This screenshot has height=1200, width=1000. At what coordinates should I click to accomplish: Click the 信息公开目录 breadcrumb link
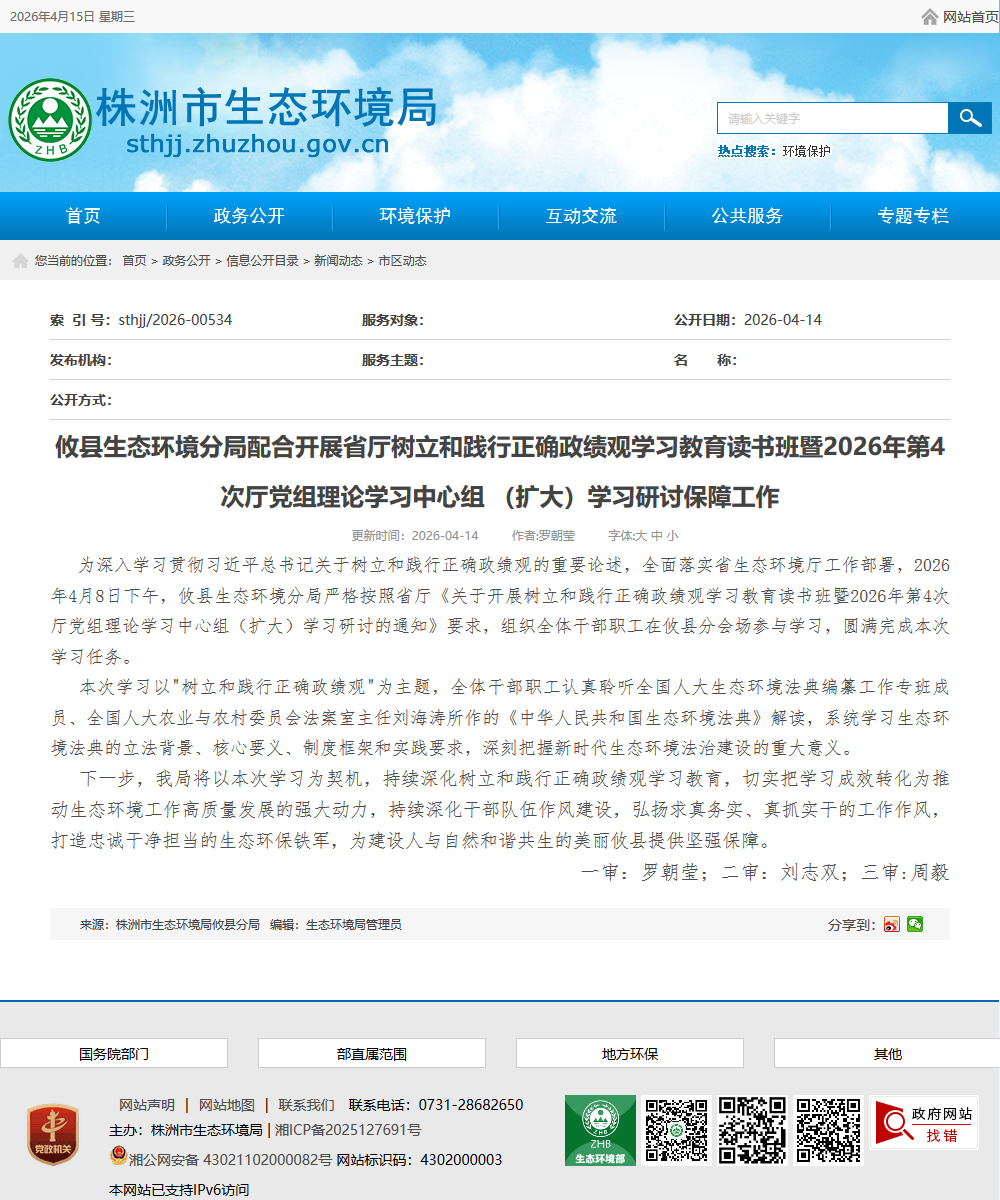point(262,261)
